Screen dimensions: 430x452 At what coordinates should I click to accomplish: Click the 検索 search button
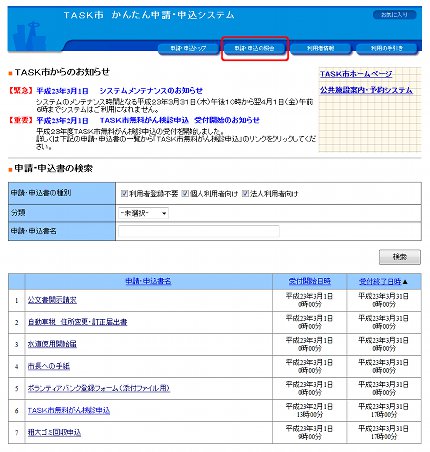(400, 257)
